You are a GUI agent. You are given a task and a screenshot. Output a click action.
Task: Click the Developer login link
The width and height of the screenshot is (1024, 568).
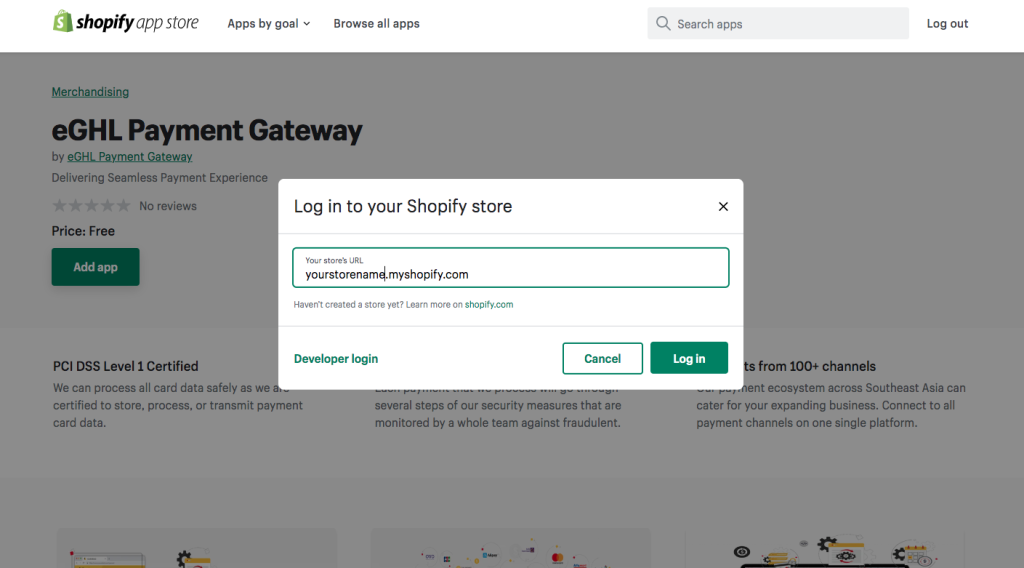(336, 358)
